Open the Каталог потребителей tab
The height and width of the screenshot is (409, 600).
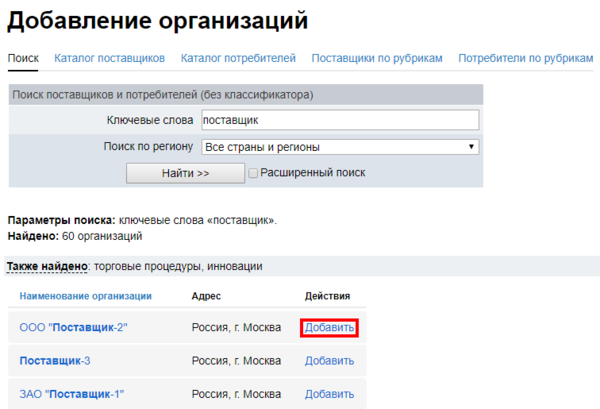pos(238,59)
